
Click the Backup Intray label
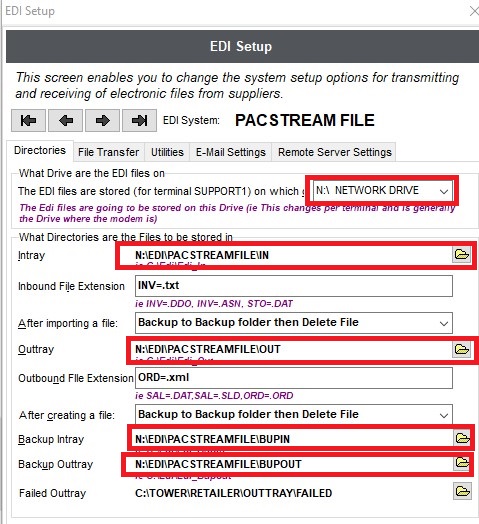[x=51, y=439]
